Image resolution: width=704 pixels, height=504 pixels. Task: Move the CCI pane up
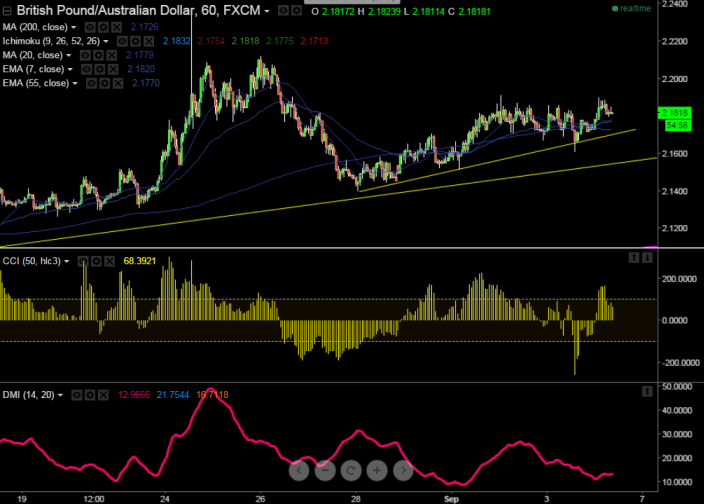coord(633,259)
